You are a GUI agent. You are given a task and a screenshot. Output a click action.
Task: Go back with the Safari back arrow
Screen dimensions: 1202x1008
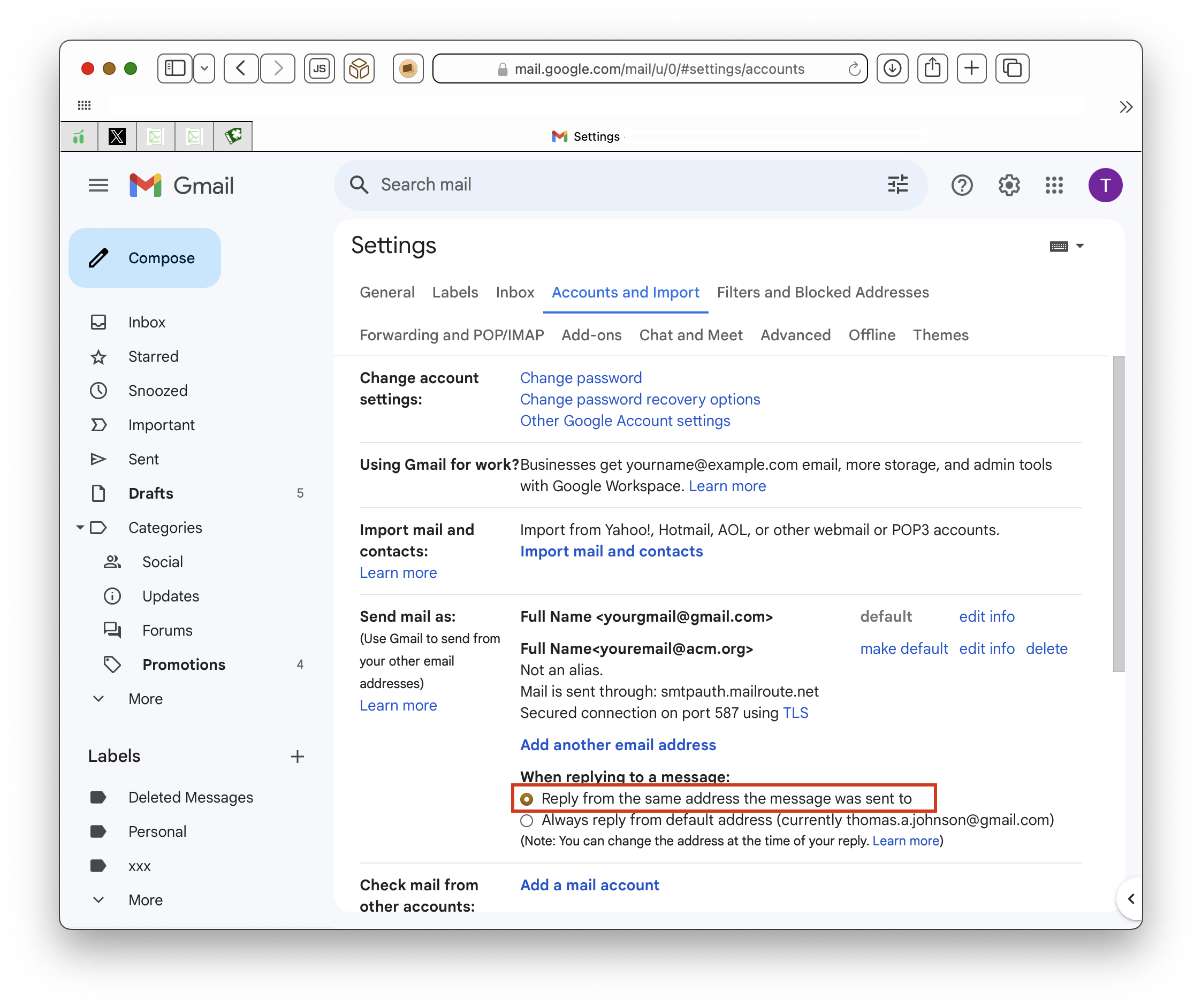241,68
